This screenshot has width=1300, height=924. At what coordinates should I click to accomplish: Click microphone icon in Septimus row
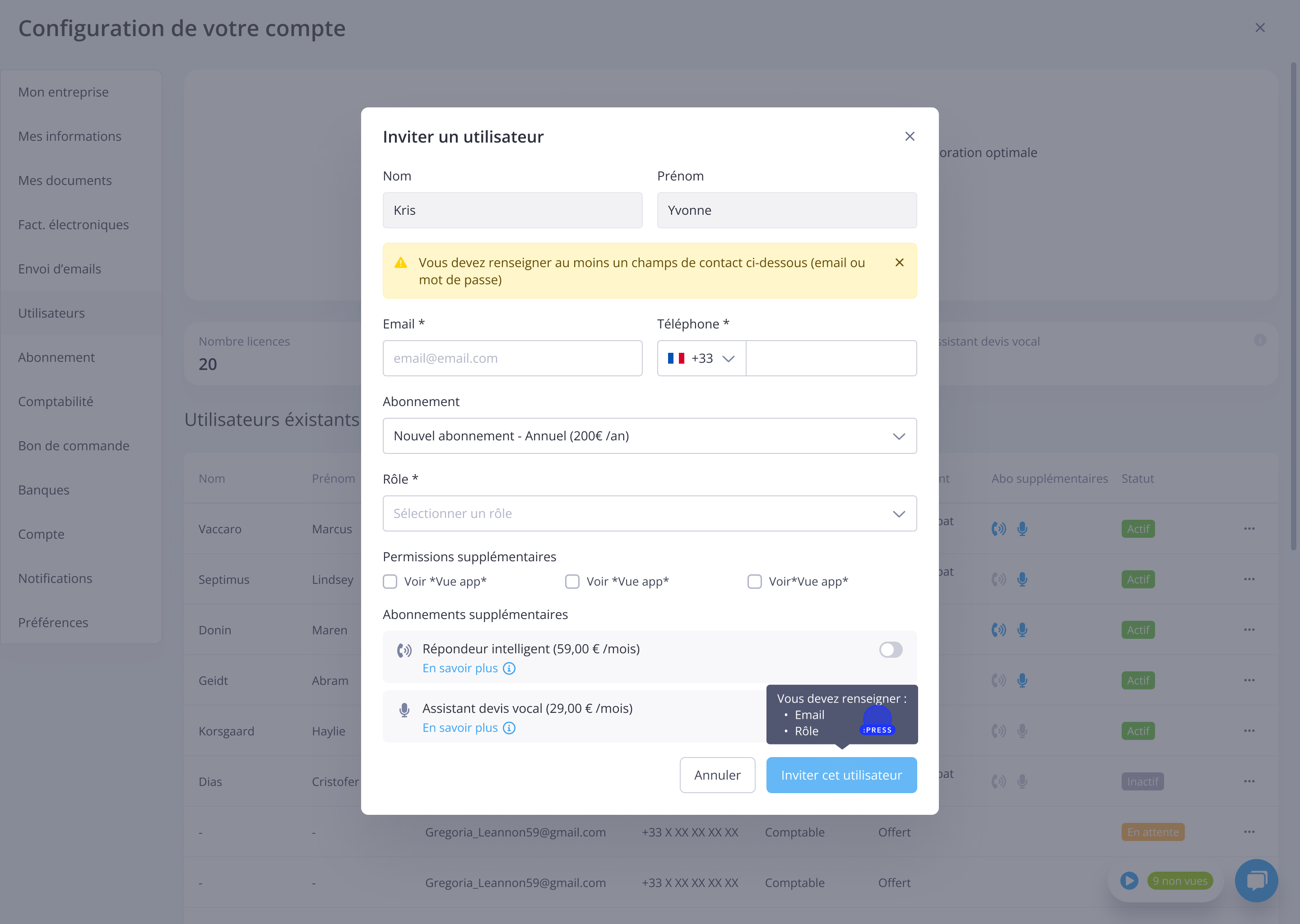pos(1022,579)
